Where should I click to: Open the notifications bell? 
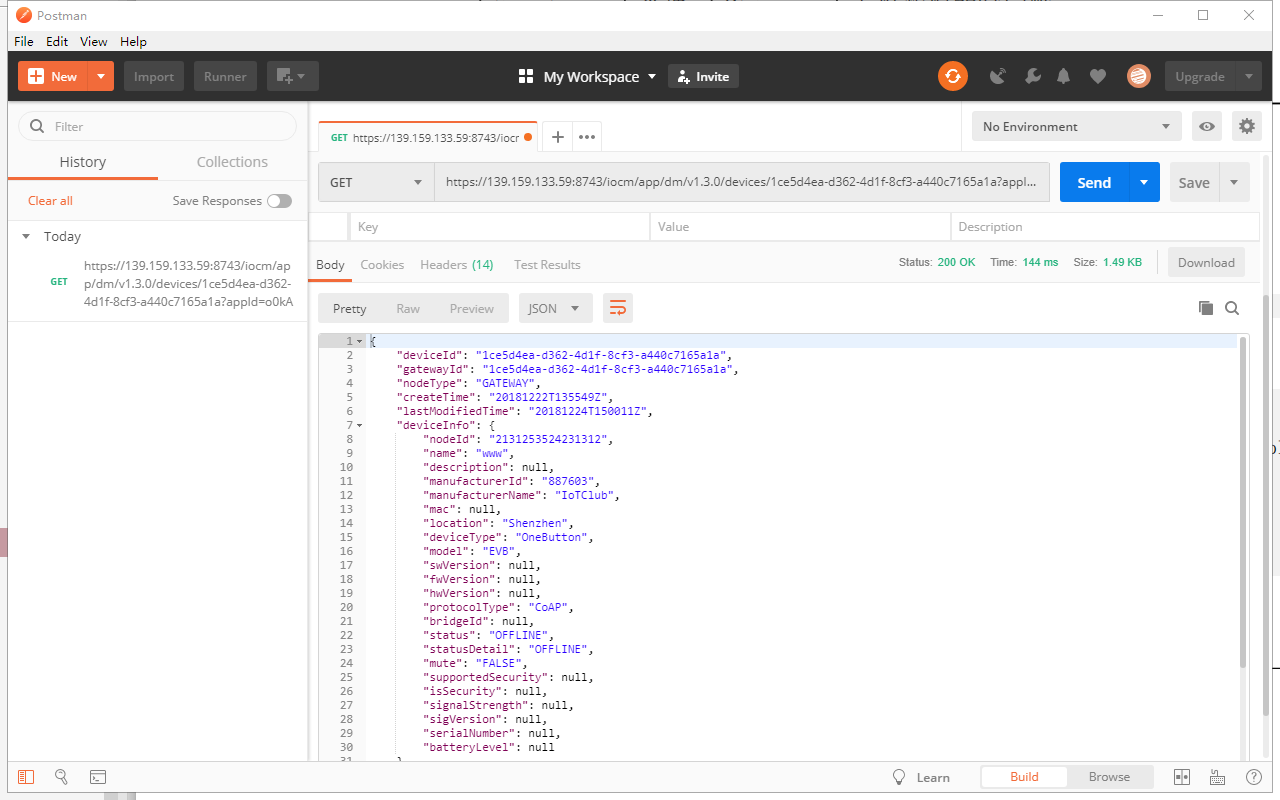pos(1064,76)
